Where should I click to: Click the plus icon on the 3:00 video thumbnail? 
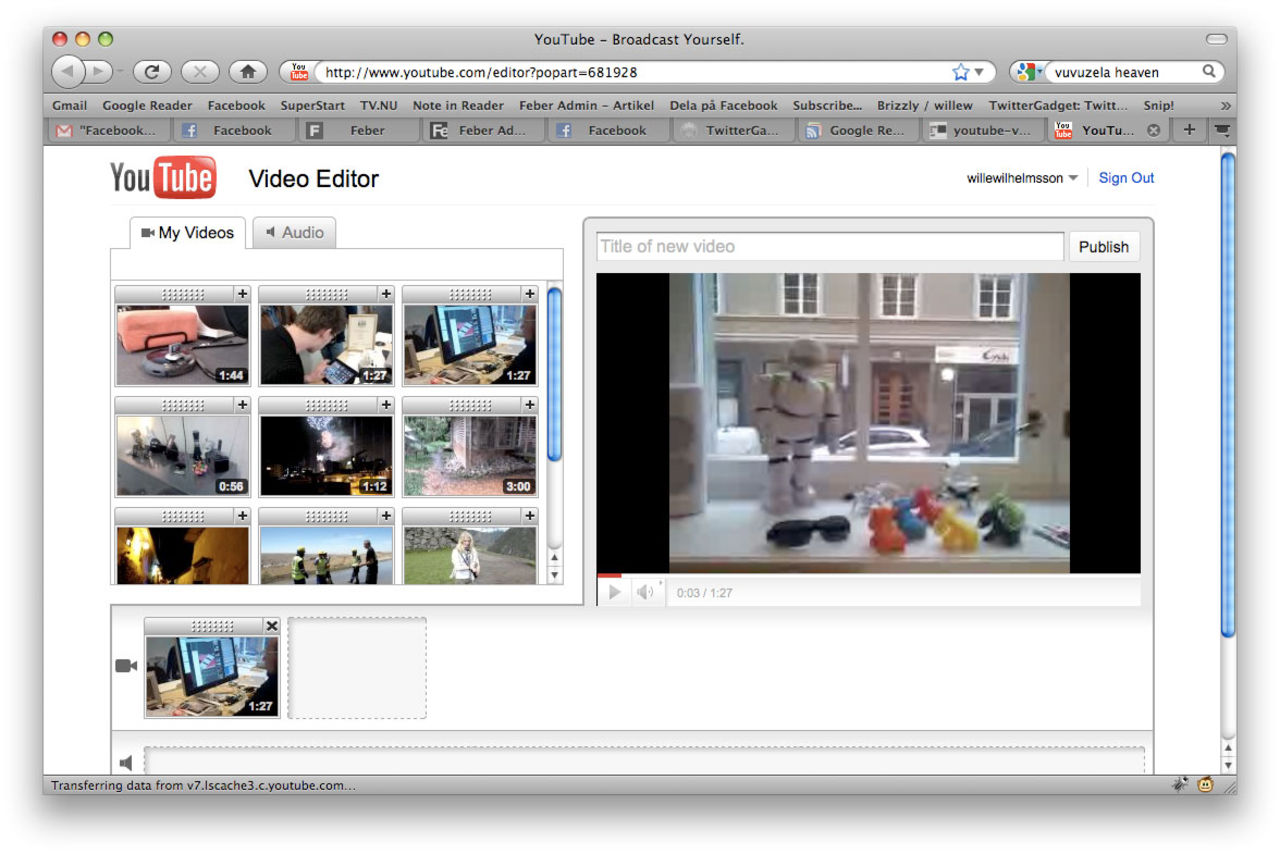(x=529, y=404)
